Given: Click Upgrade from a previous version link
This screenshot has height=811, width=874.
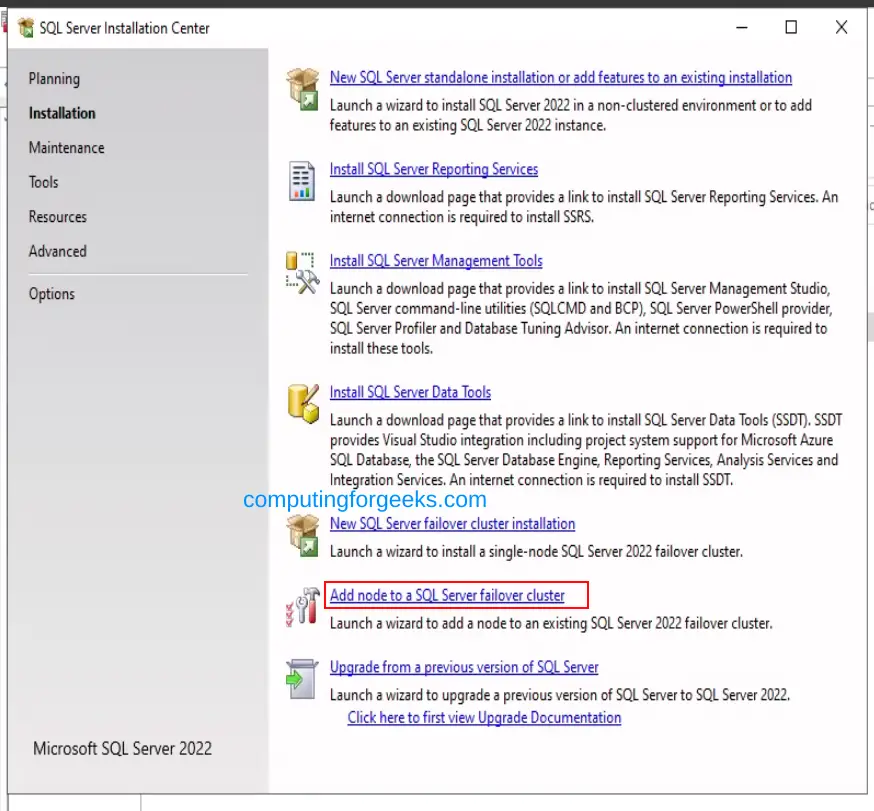Looking at the screenshot, I should (464, 667).
